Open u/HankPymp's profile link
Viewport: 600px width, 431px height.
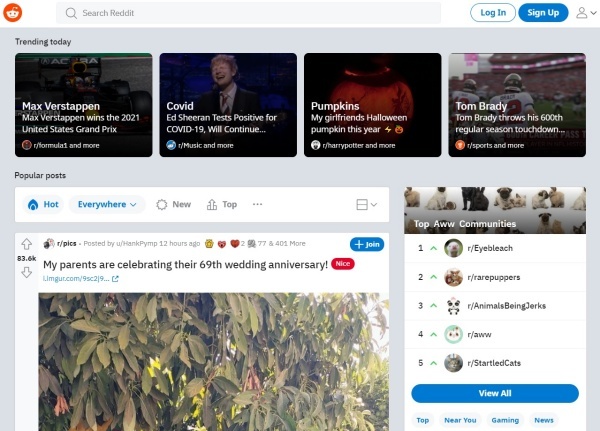tap(137, 243)
